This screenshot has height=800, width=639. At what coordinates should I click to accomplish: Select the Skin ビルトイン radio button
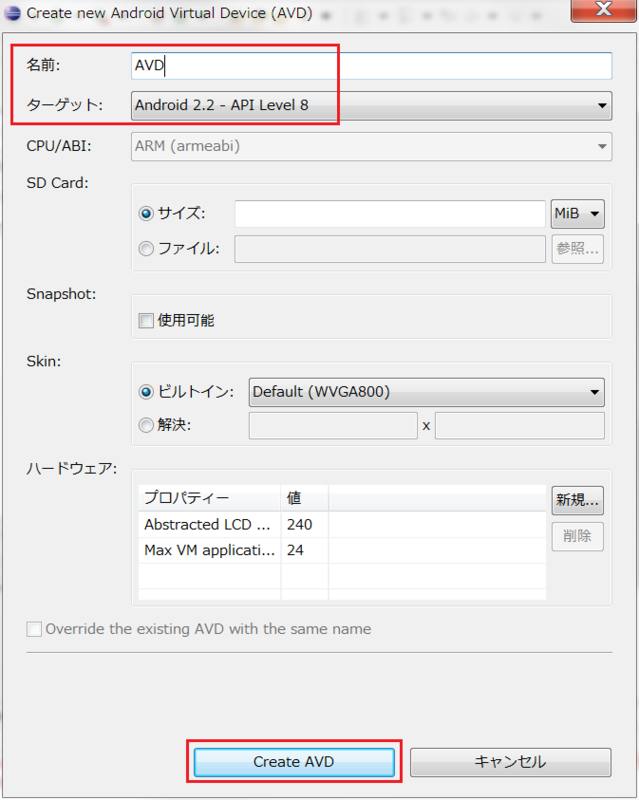coord(146,392)
